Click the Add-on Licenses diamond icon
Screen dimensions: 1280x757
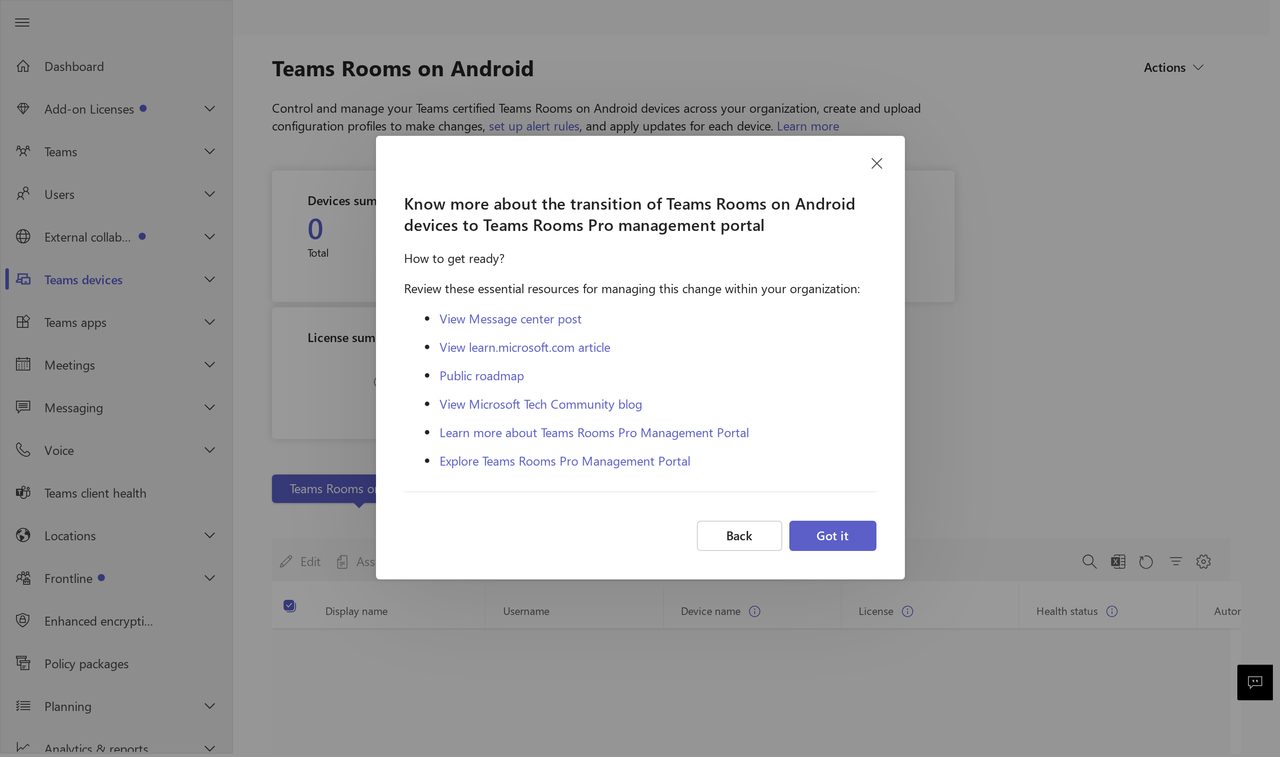23,109
